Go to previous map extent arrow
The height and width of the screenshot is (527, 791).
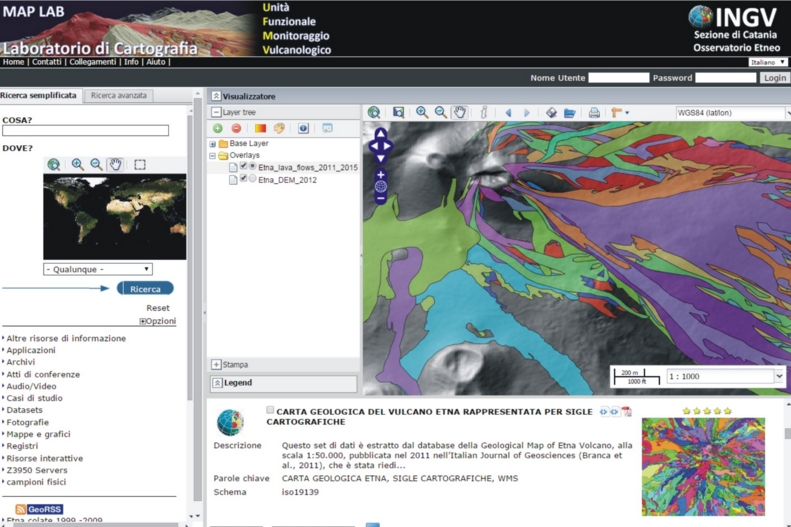coord(508,113)
